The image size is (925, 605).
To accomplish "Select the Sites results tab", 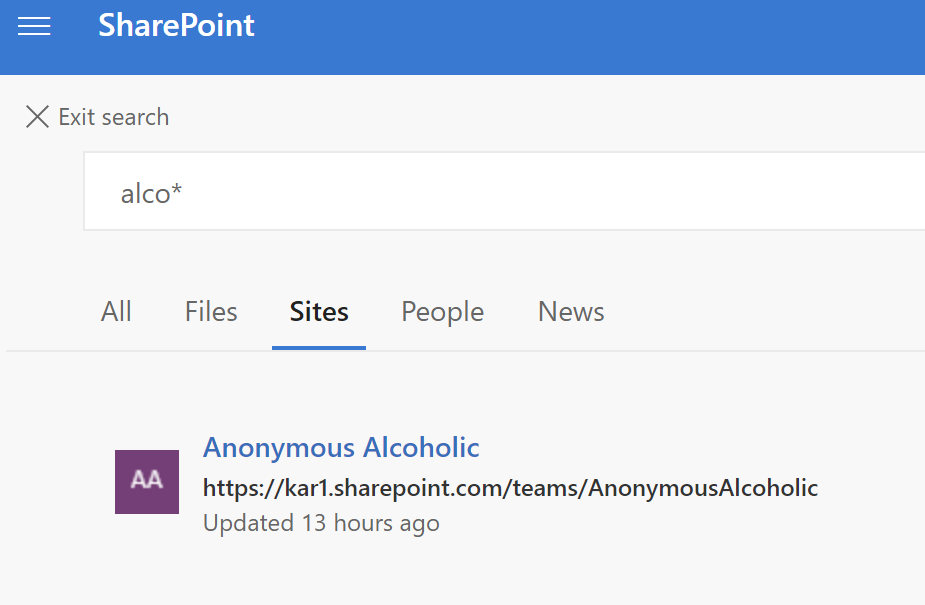I will coord(319,311).
